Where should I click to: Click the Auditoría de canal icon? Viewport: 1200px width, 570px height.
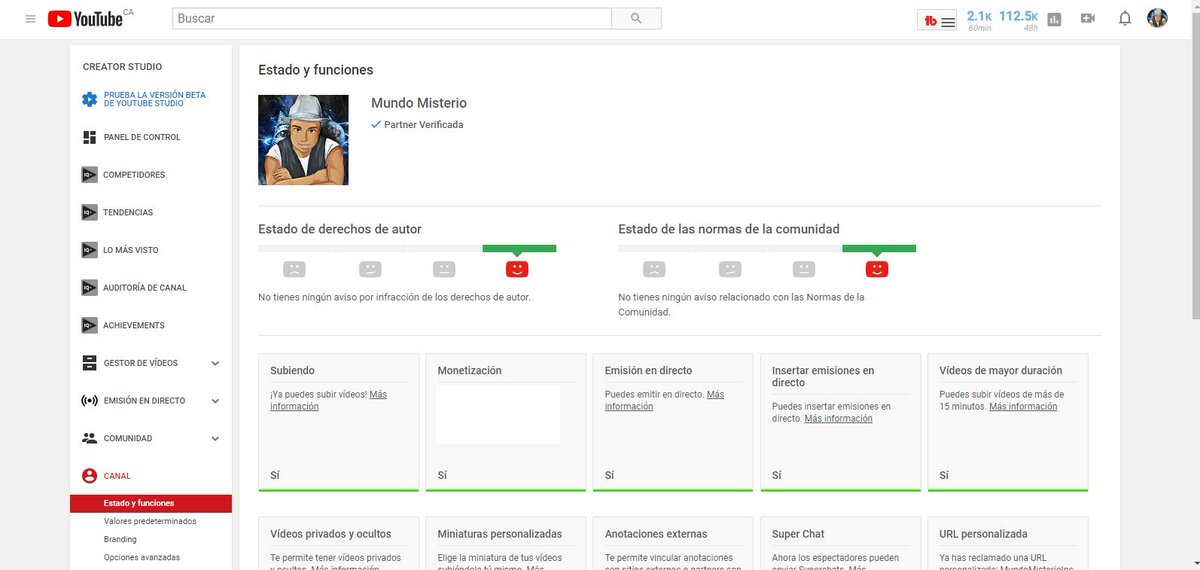90,288
